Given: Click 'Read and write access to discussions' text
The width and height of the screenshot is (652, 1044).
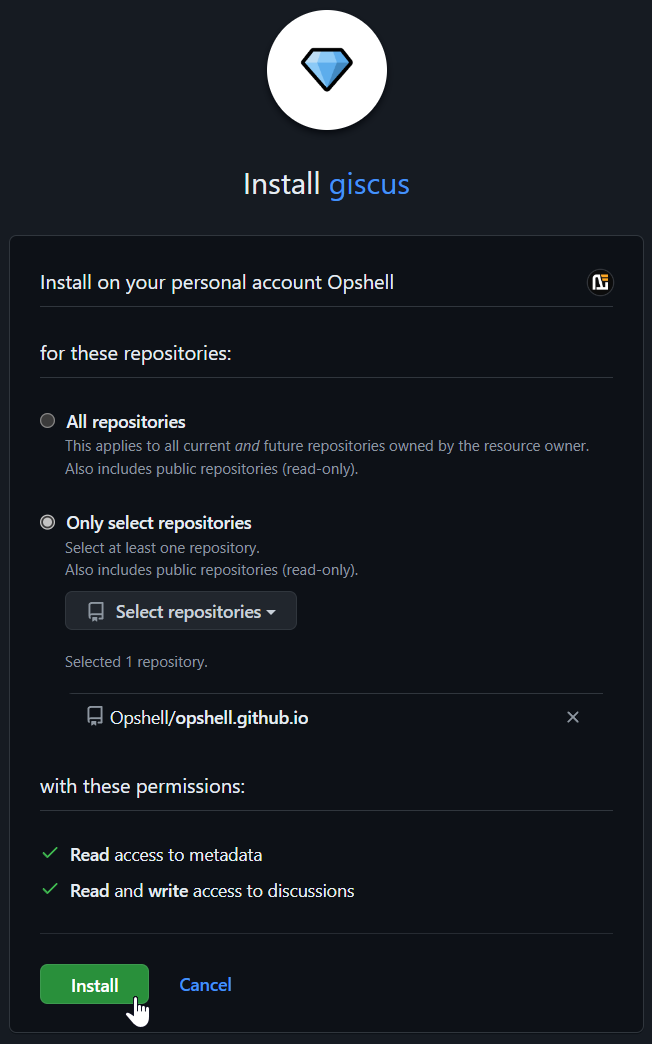Looking at the screenshot, I should (x=212, y=890).
